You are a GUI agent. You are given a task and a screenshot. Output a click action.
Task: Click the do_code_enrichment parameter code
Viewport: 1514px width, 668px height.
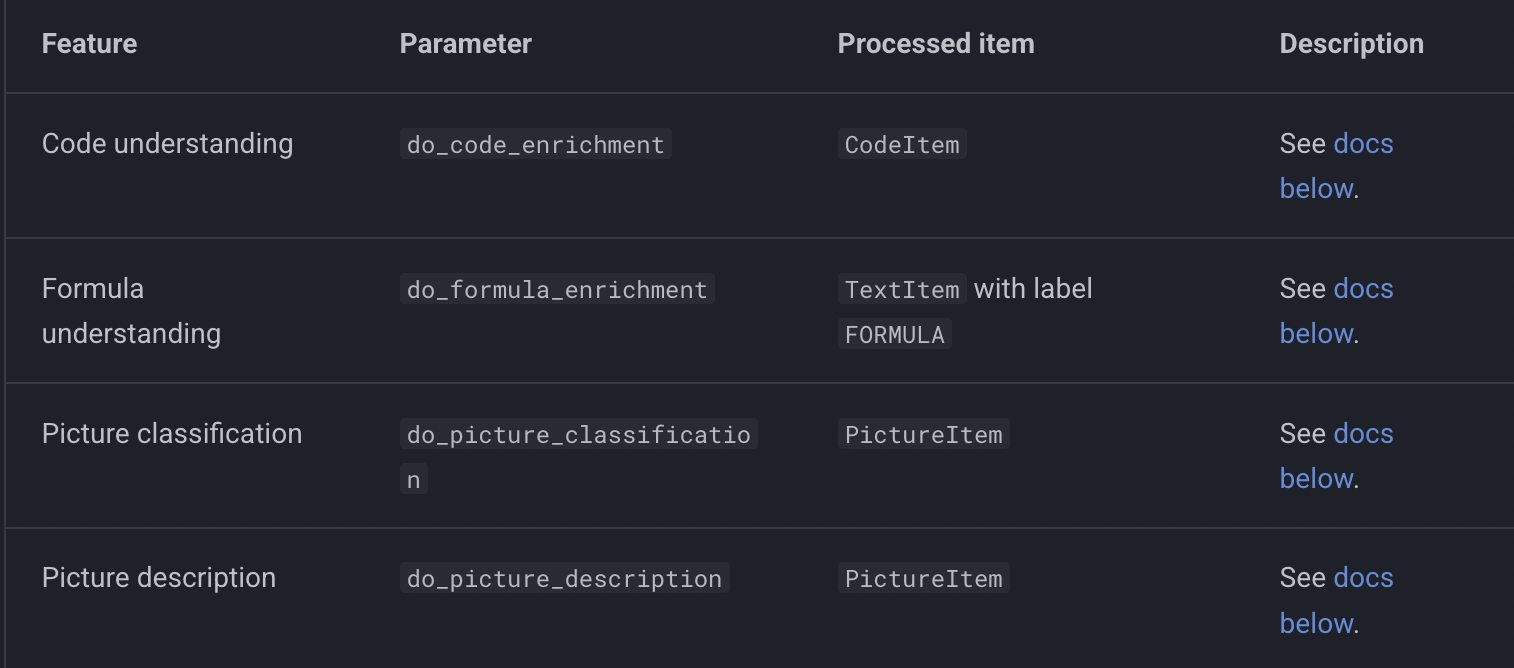pos(535,144)
